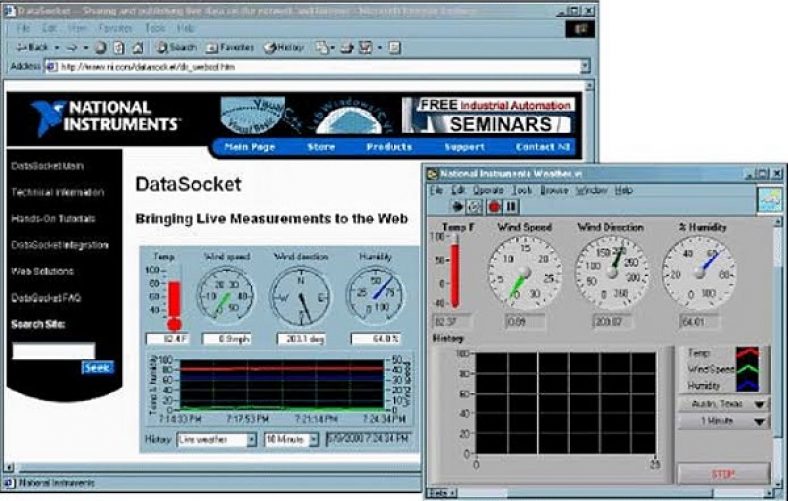Expand the Austin, Texas location dropdown
Viewport: 788px width, 501px height.
(x=761, y=404)
